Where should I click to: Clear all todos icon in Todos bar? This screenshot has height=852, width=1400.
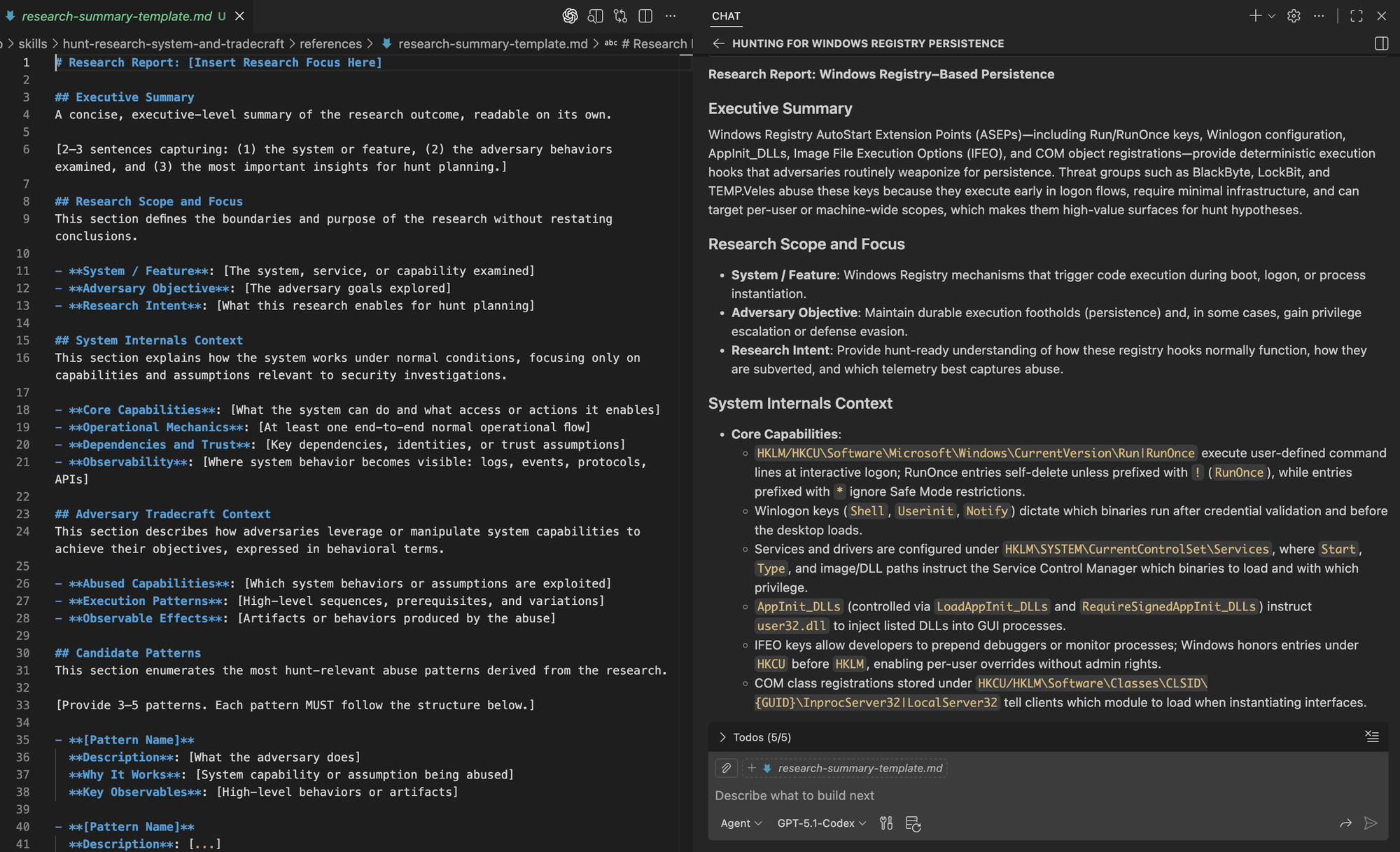[1371, 736]
